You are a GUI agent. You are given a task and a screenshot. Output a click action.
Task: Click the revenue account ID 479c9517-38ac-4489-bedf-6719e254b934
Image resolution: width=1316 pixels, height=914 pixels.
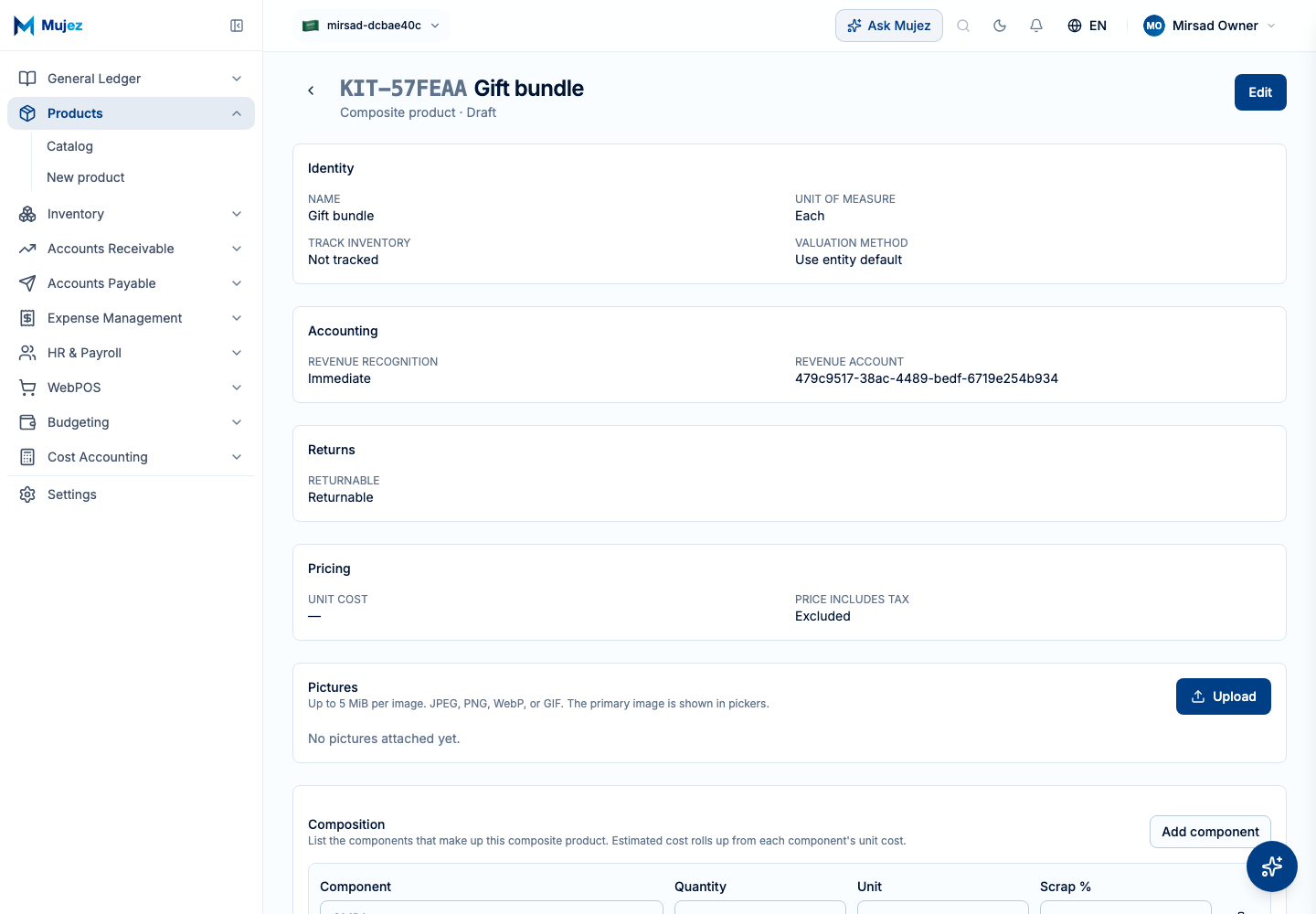[x=927, y=378]
